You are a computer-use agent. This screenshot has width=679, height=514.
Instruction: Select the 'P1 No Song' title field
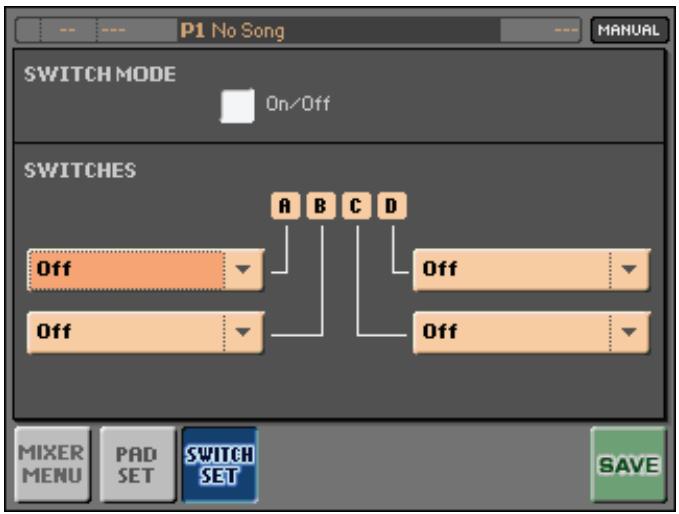pos(339,30)
